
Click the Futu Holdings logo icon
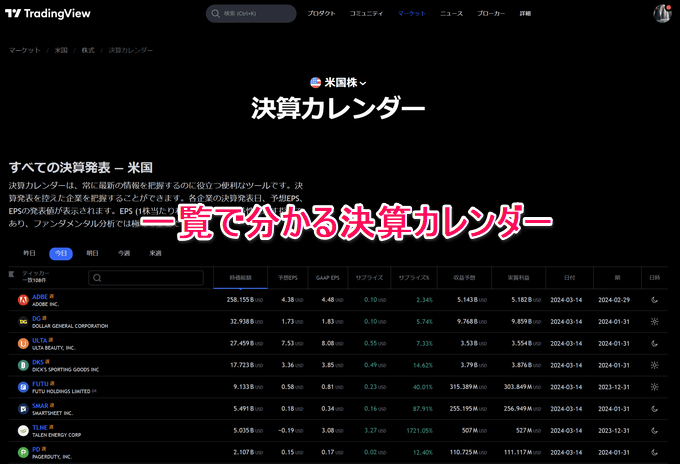(x=23, y=386)
